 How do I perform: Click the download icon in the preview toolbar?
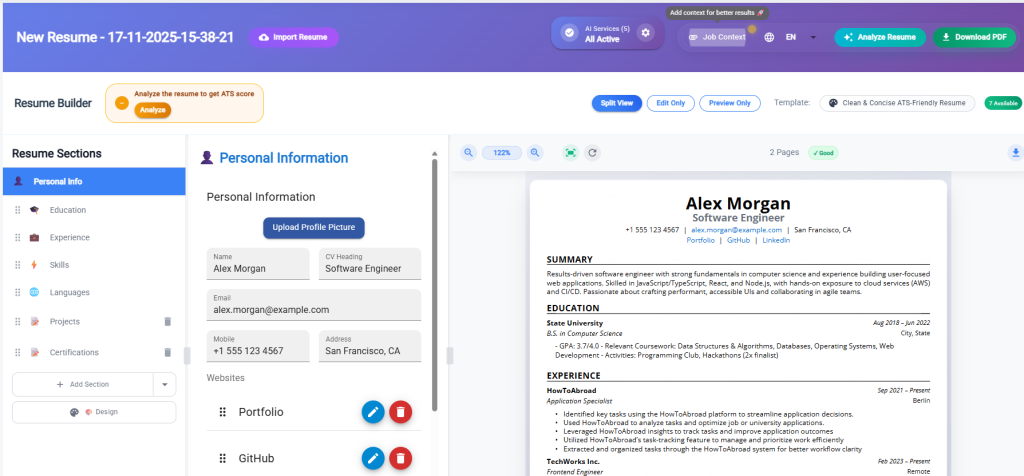1015,153
